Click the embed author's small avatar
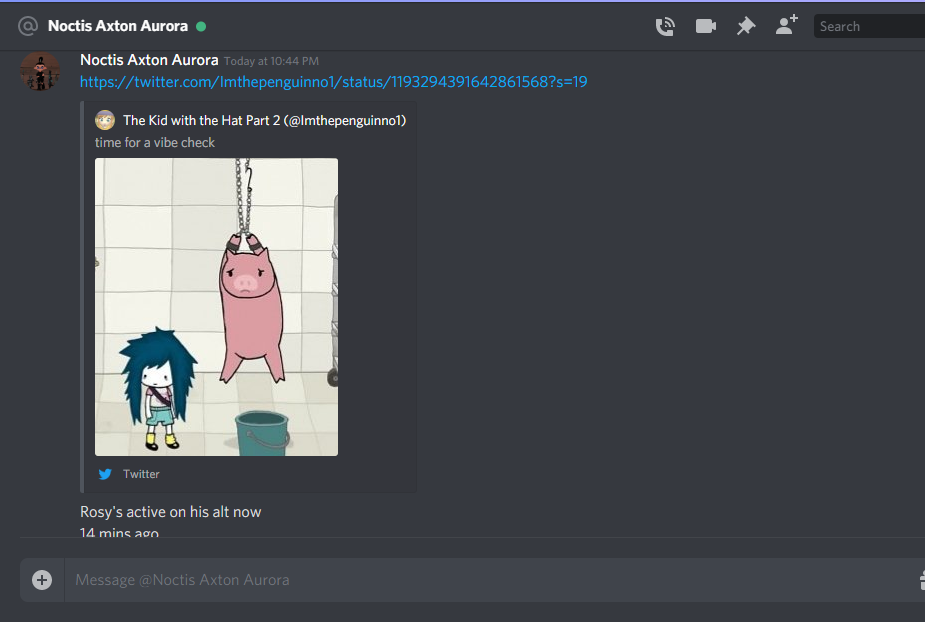The width and height of the screenshot is (925, 622). click(x=105, y=120)
